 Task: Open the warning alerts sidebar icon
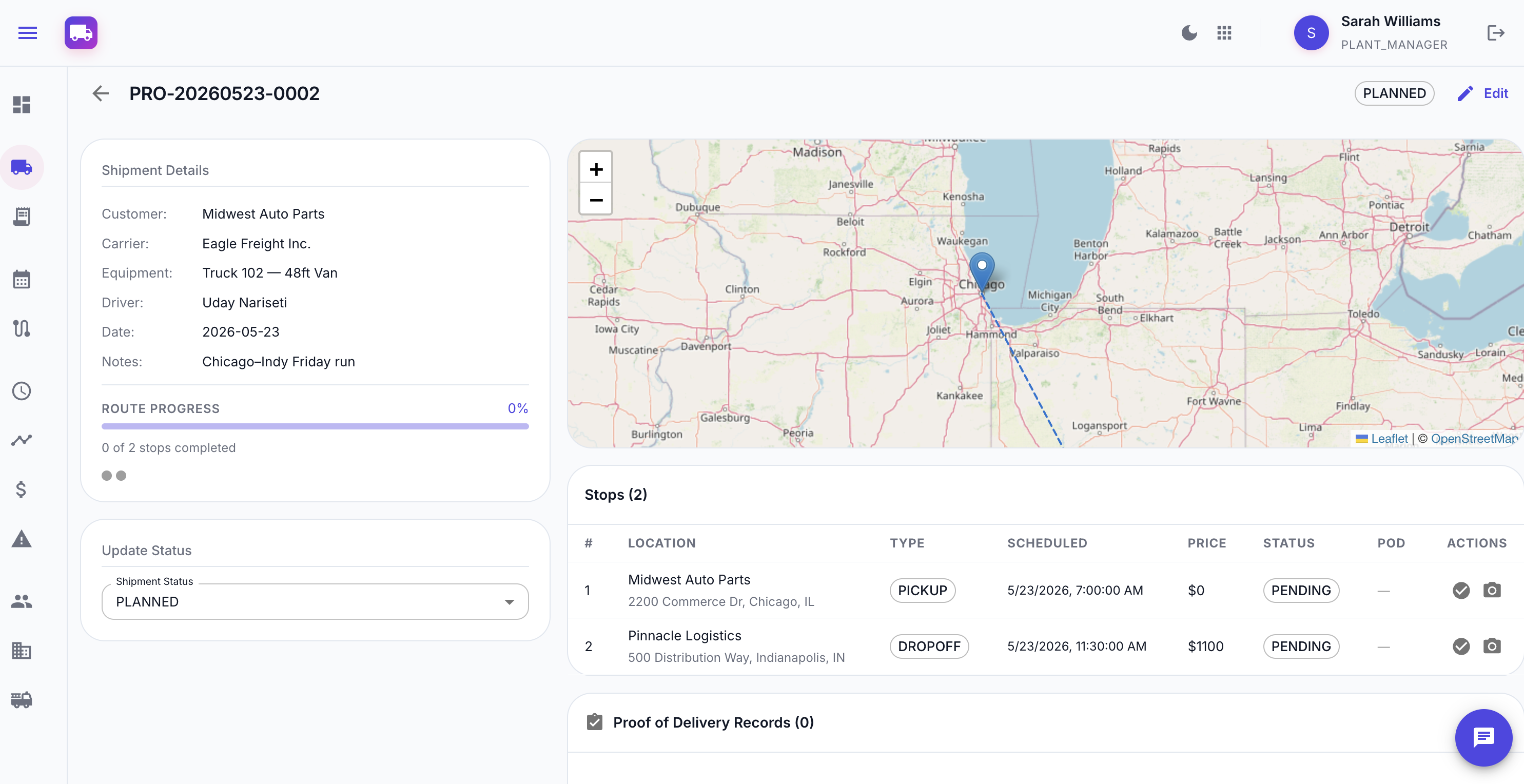pos(22,539)
